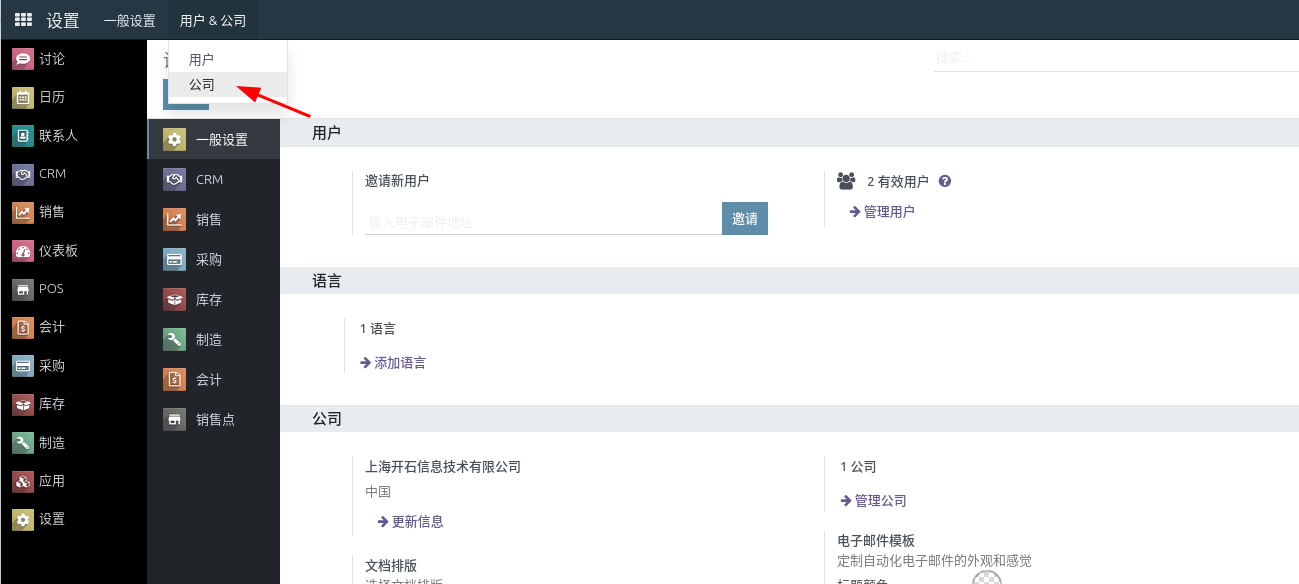Open the 联系人 contacts app icon

pyautogui.click(x=23, y=136)
